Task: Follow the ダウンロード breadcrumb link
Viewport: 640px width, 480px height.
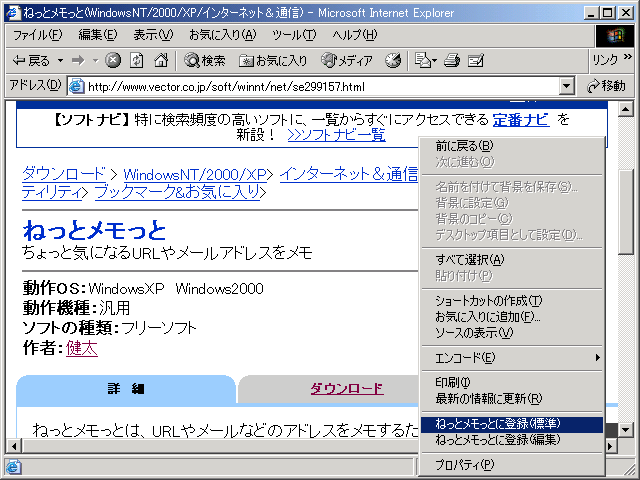Action: point(64,174)
